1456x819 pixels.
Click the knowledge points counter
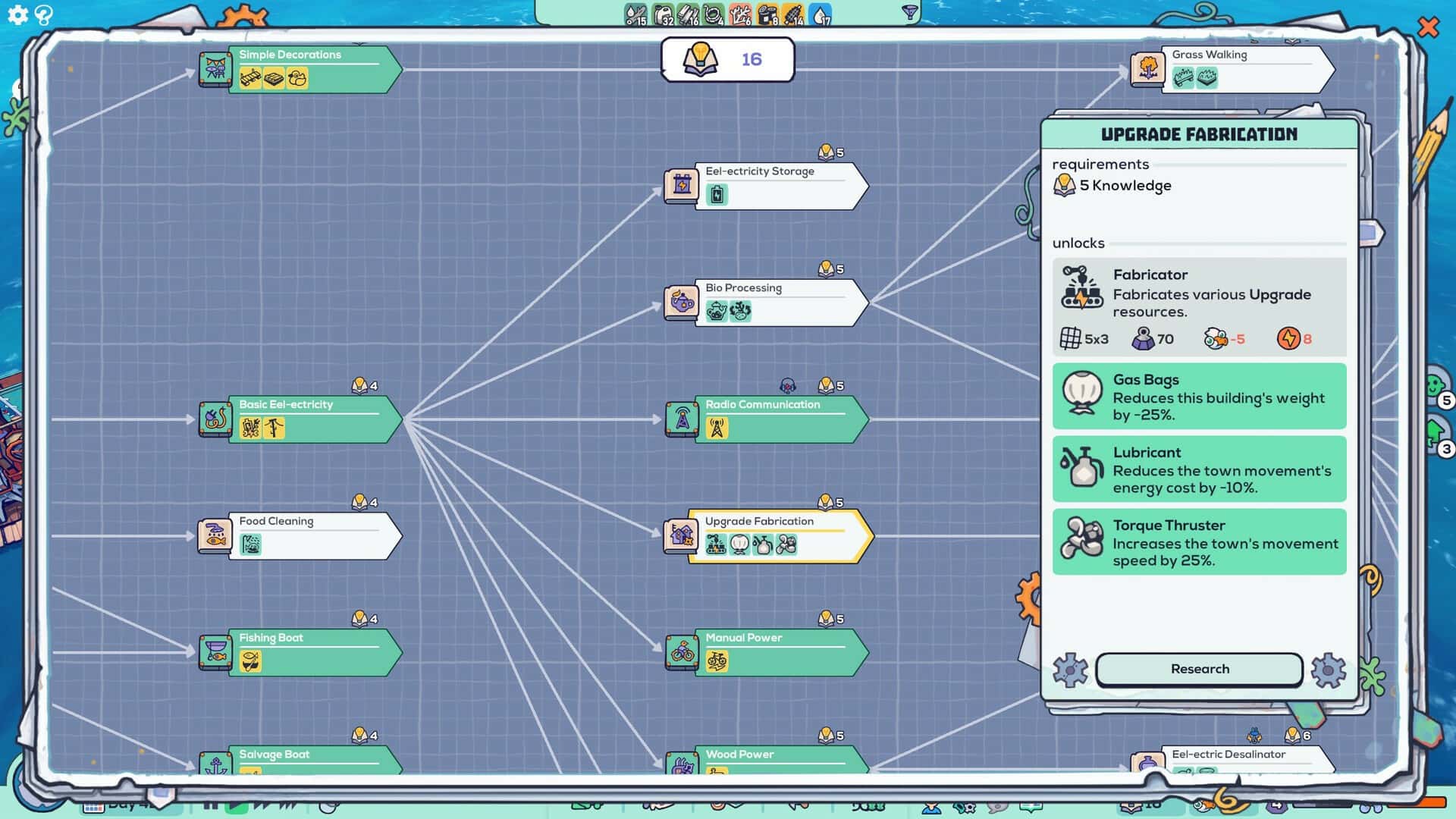pos(727,59)
